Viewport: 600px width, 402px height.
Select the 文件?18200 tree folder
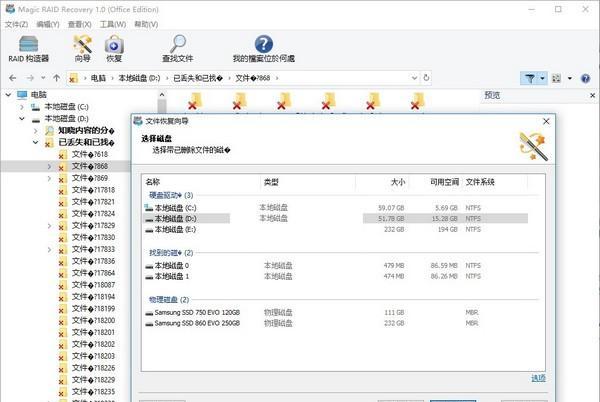click(93, 321)
